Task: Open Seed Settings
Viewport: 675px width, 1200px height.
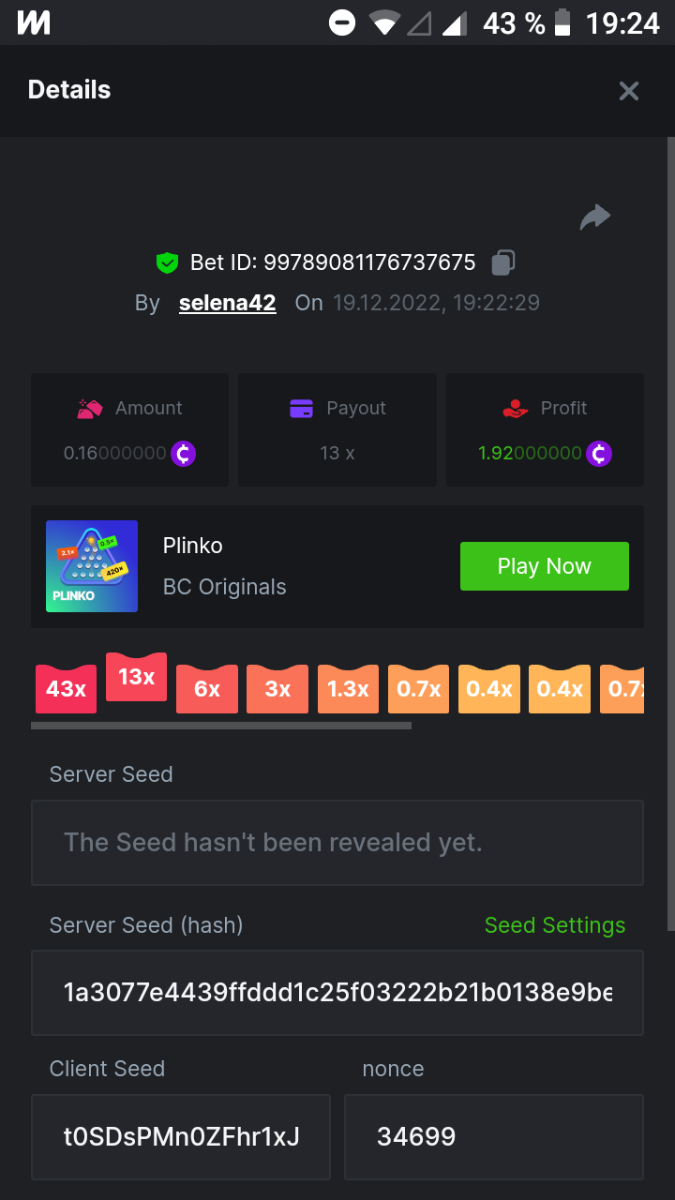Action: [x=555, y=925]
